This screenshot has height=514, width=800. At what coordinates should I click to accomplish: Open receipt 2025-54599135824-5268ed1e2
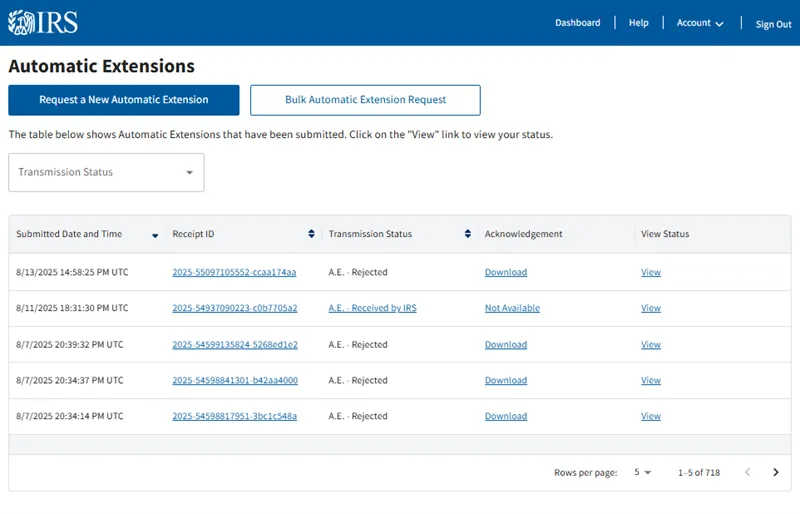coord(235,345)
